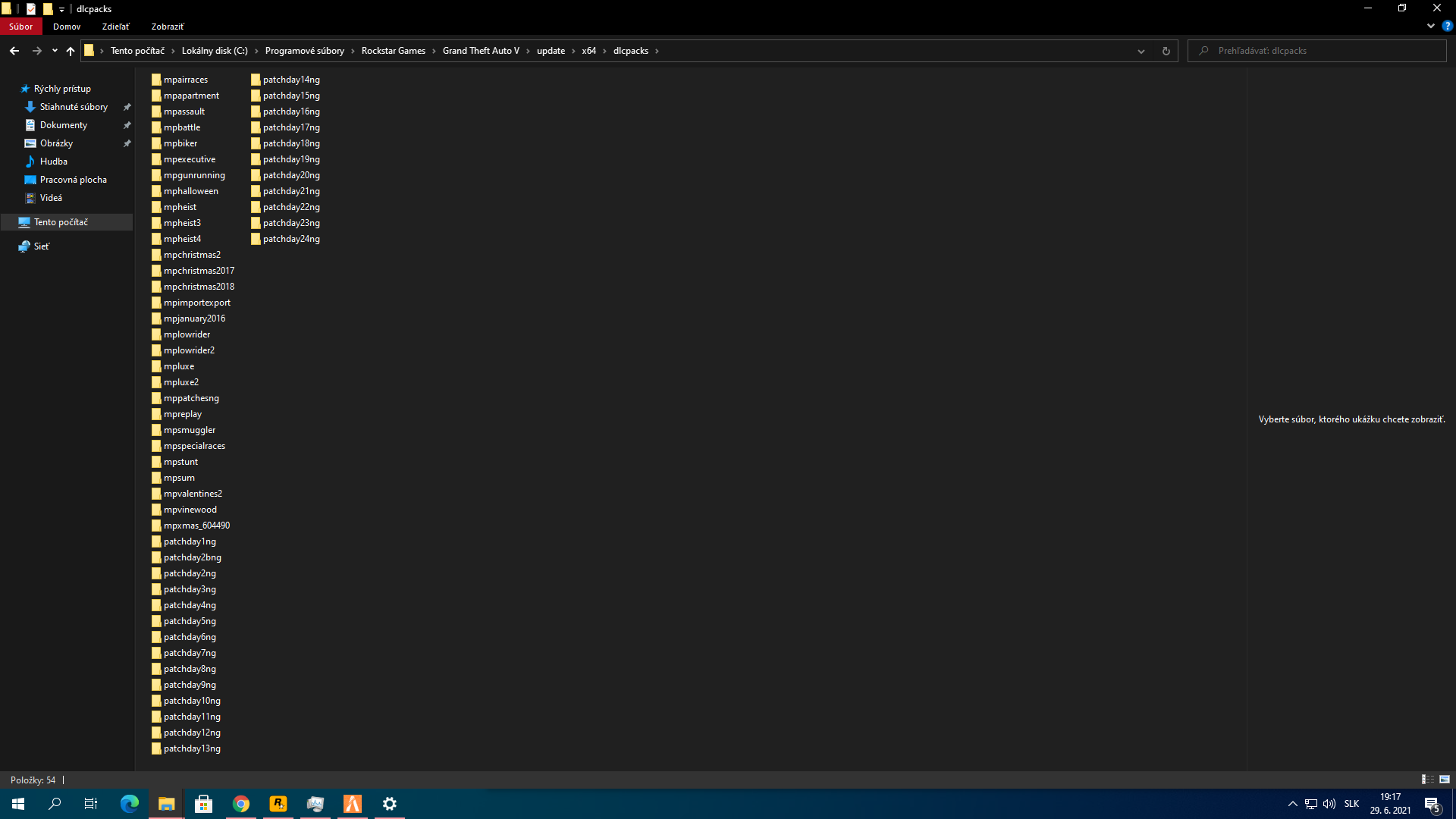Image resolution: width=1456 pixels, height=819 pixels.
Task: Open Google Chrome from the taskbar
Action: [x=240, y=803]
